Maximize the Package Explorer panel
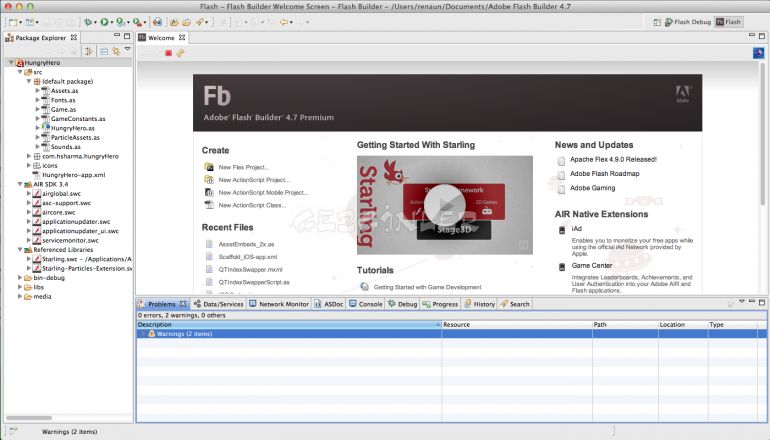 click(x=127, y=36)
